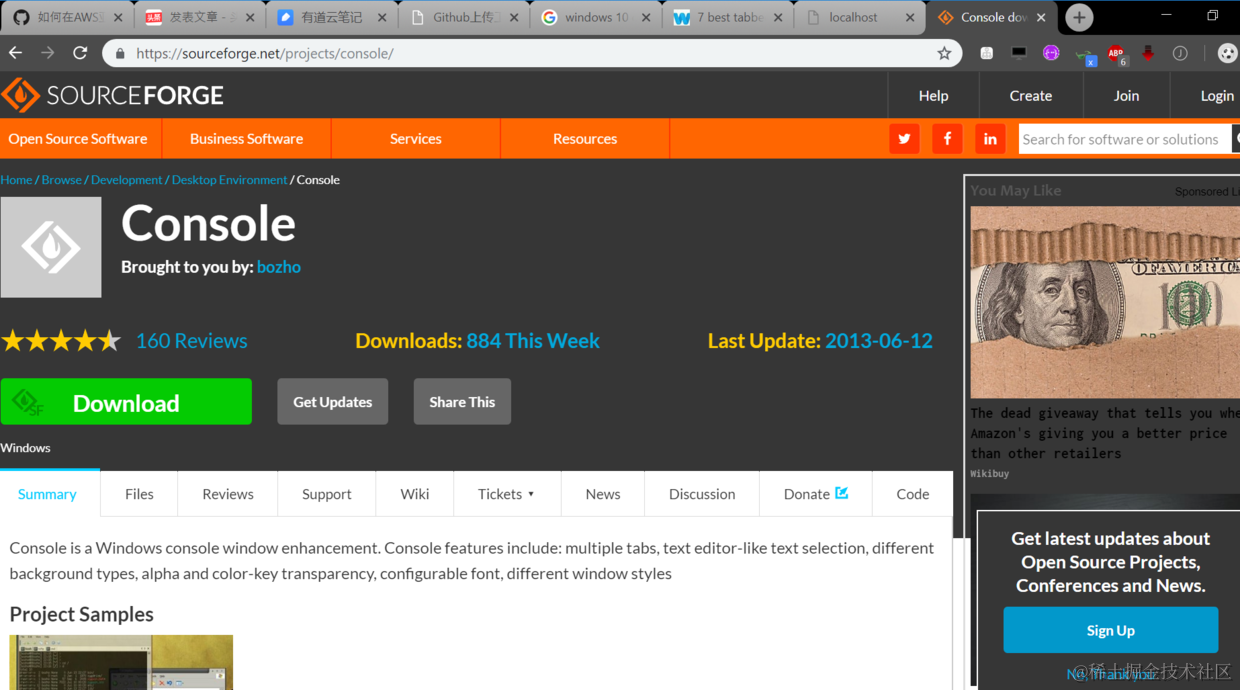Click the browser forward arrow
1240x690 pixels.
tap(47, 53)
